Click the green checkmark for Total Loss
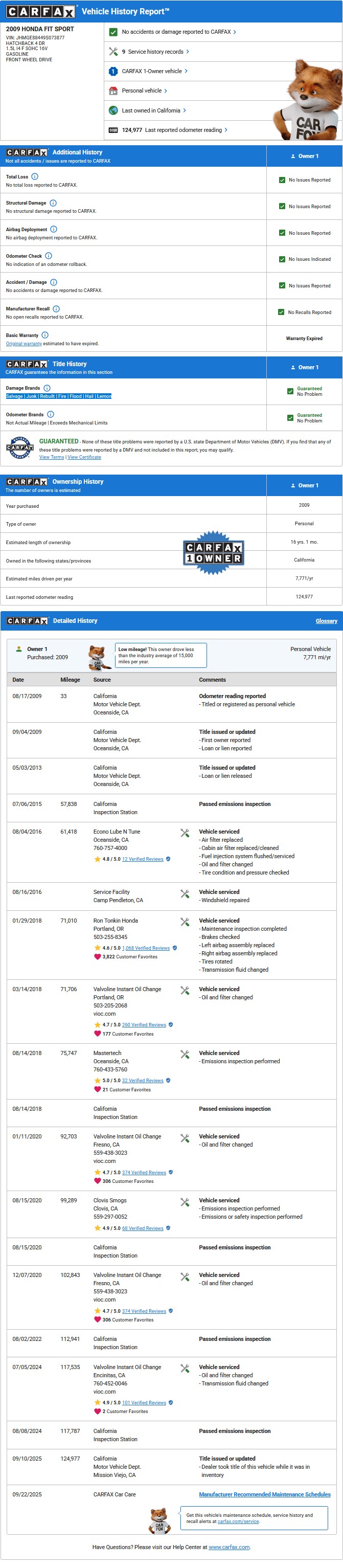343x1568 pixels. click(x=282, y=180)
